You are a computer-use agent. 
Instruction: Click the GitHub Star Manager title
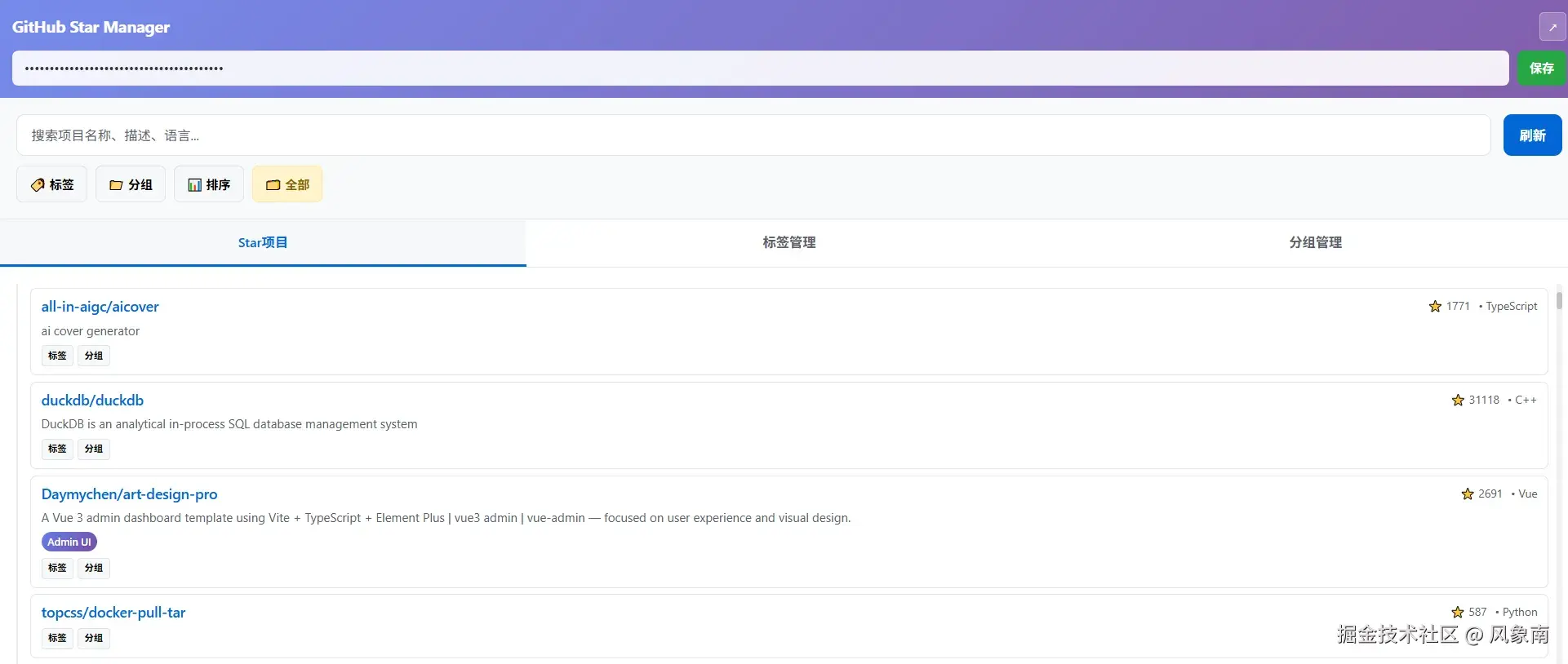pyautogui.click(x=91, y=27)
